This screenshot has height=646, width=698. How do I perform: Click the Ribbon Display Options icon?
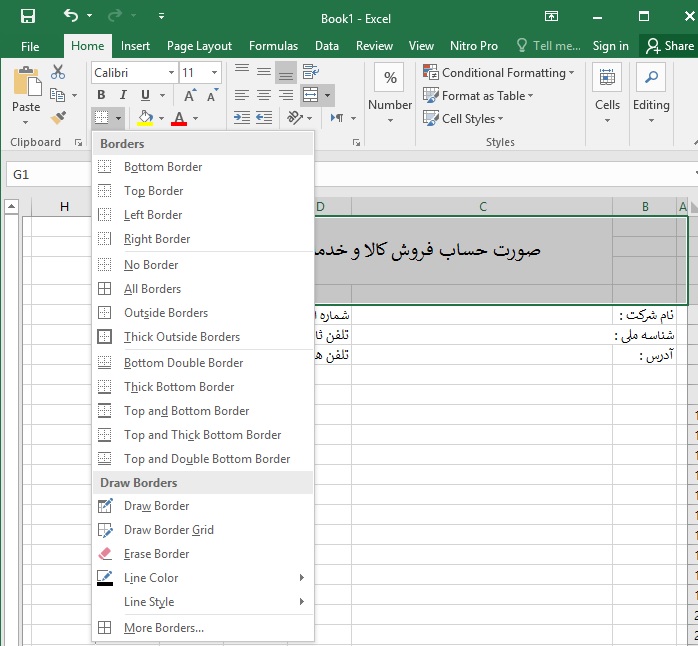[x=551, y=16]
